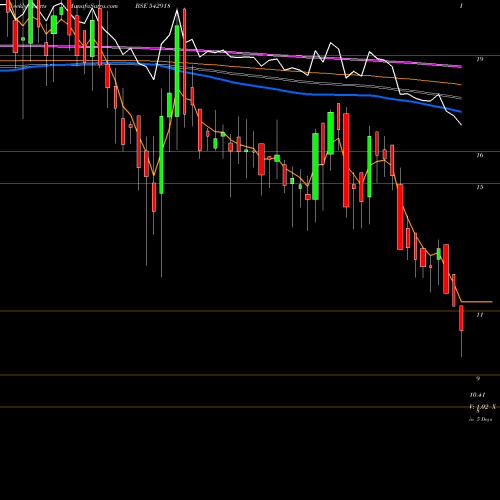
Task: Click the price axis label '9'
Action: coord(478,379)
